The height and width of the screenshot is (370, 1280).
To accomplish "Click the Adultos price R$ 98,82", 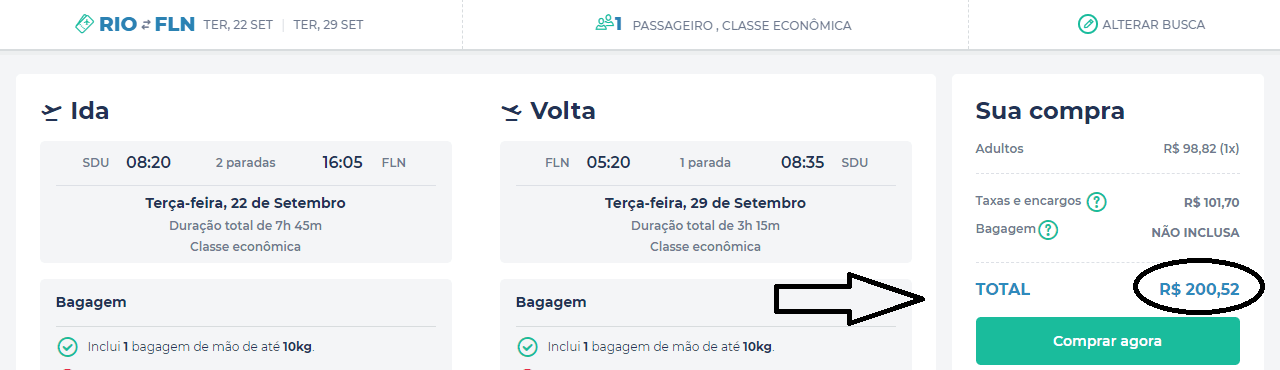I will pyautogui.click(x=1201, y=148).
